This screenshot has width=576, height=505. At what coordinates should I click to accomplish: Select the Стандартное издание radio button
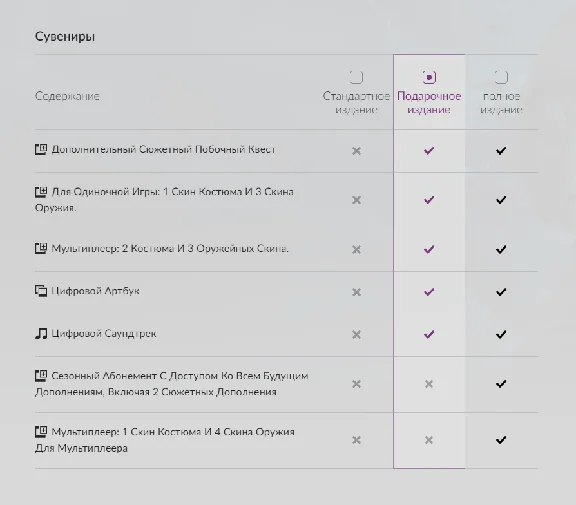click(x=356, y=77)
